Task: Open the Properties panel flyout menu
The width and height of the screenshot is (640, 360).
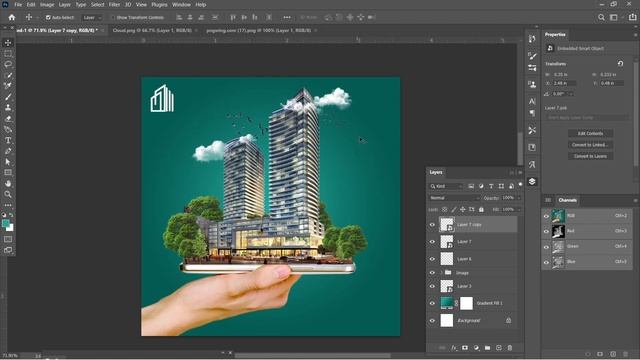Action: click(x=636, y=35)
